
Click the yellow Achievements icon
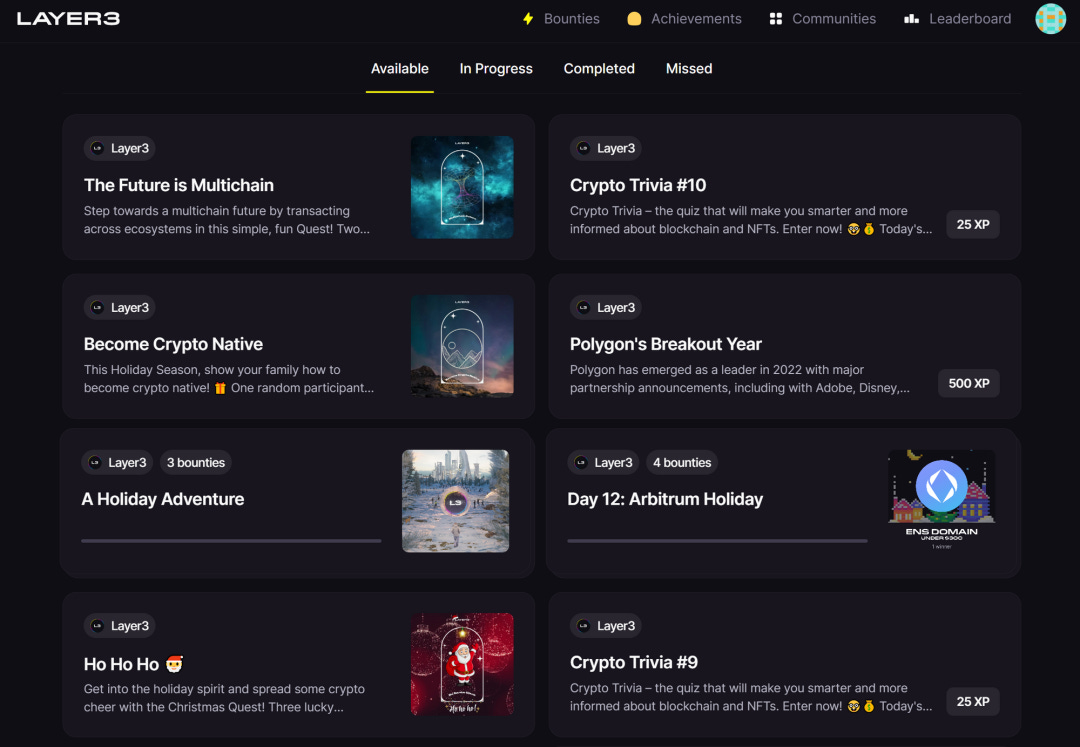pyautogui.click(x=634, y=19)
